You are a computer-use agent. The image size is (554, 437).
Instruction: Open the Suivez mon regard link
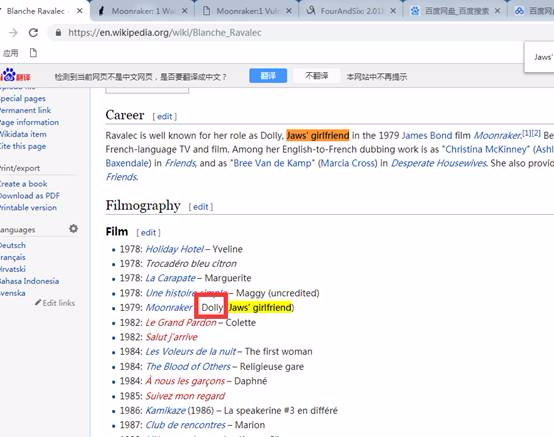pyautogui.click(x=185, y=396)
